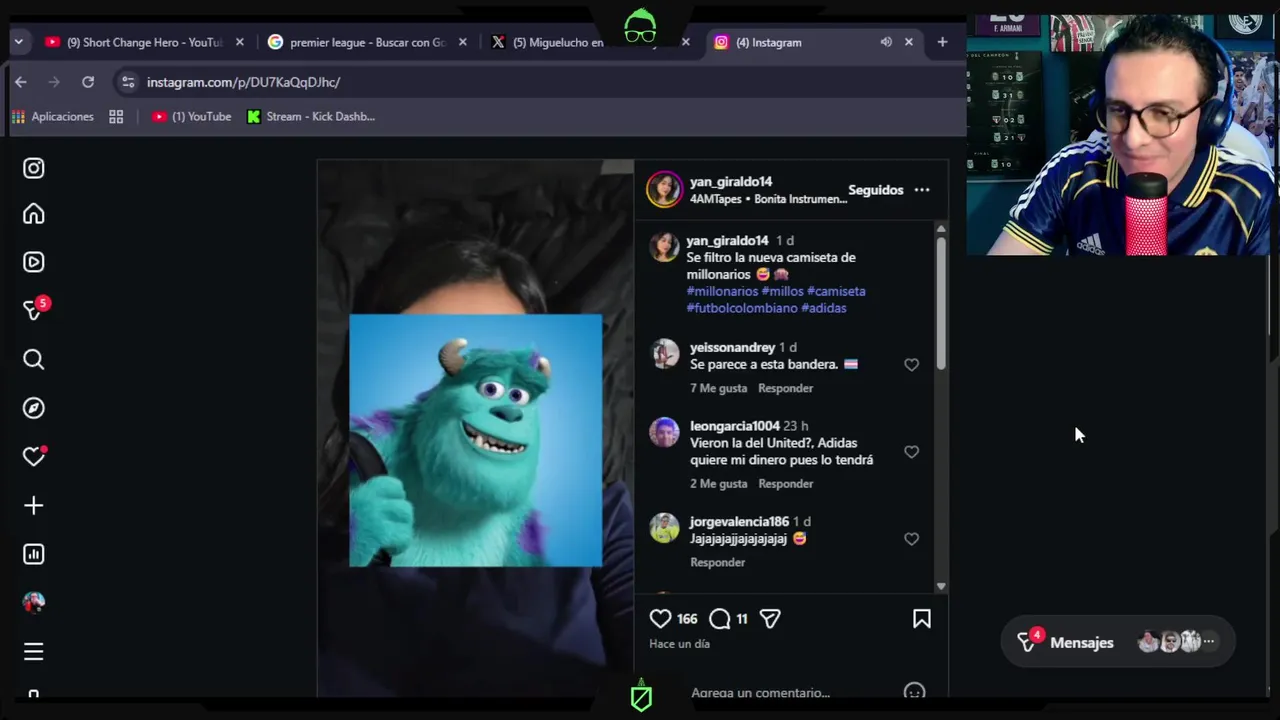This screenshot has height=720, width=1280.
Task: Open the three-dot post options menu
Action: pos(922,190)
